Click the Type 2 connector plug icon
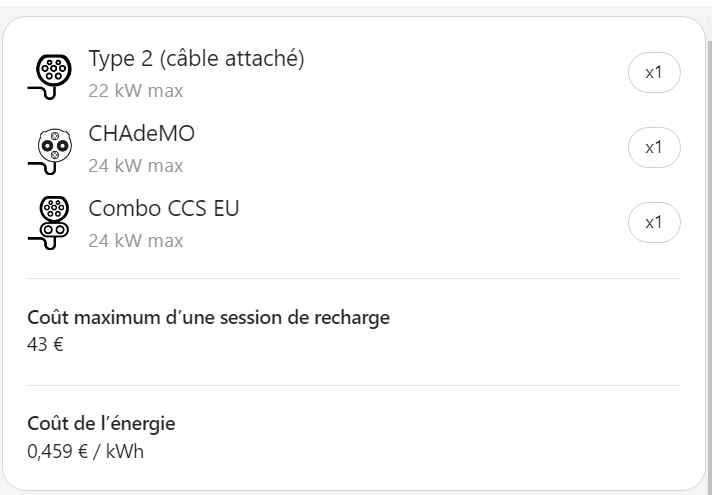This screenshot has height=495, width=712. (49, 76)
